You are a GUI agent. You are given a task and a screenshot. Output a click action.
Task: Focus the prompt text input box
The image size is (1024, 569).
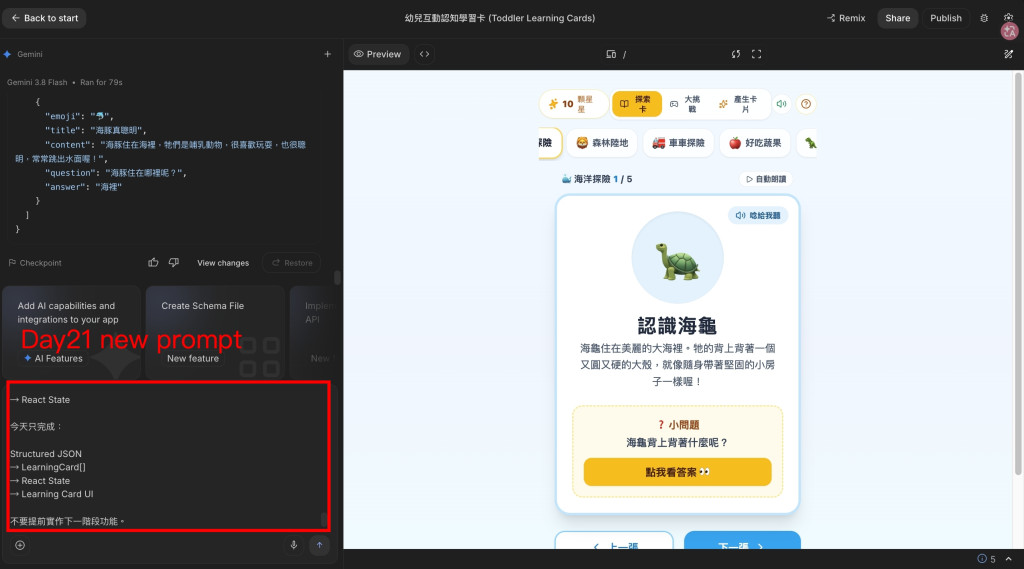click(x=168, y=456)
